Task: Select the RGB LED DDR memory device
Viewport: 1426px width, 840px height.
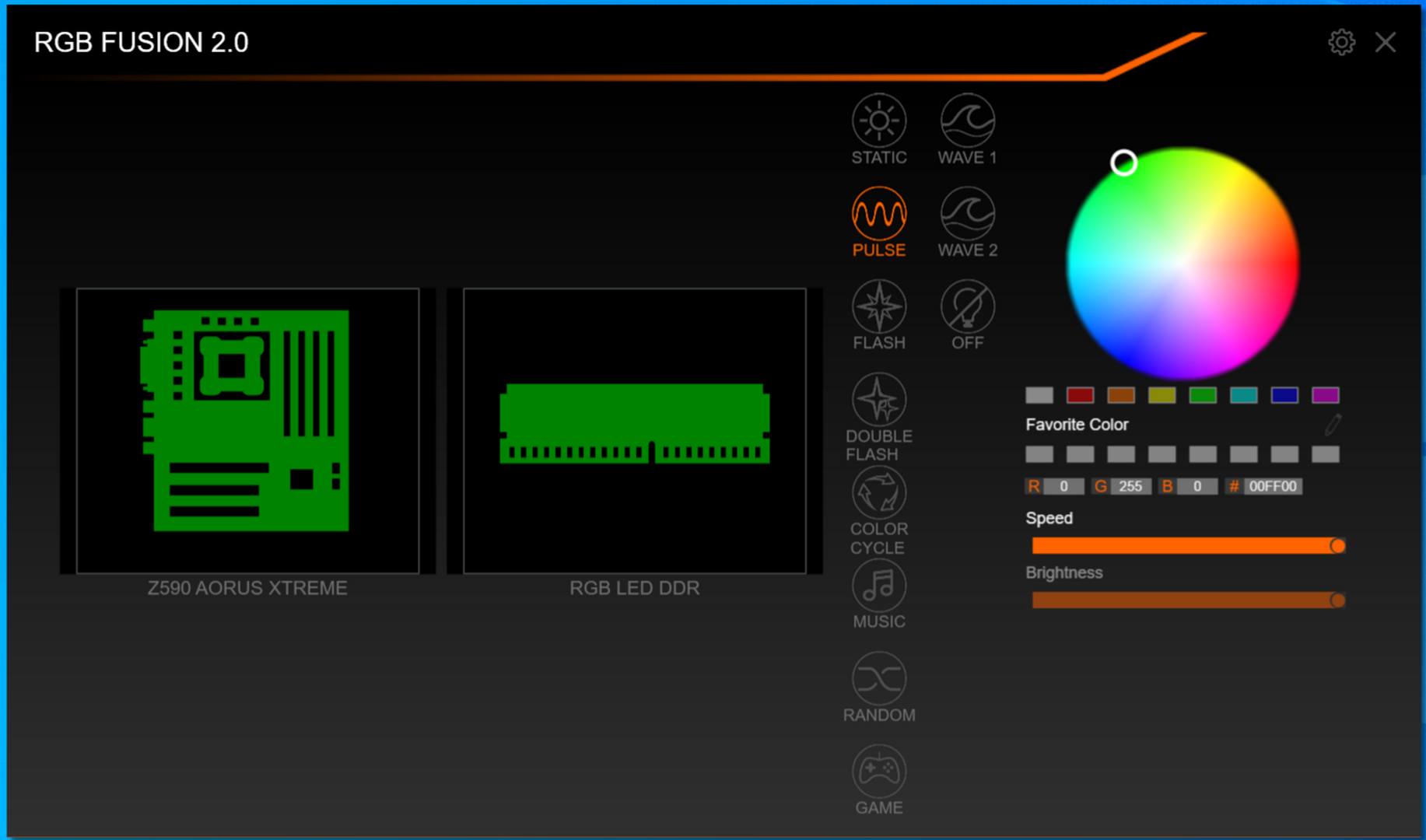Action: coord(635,430)
